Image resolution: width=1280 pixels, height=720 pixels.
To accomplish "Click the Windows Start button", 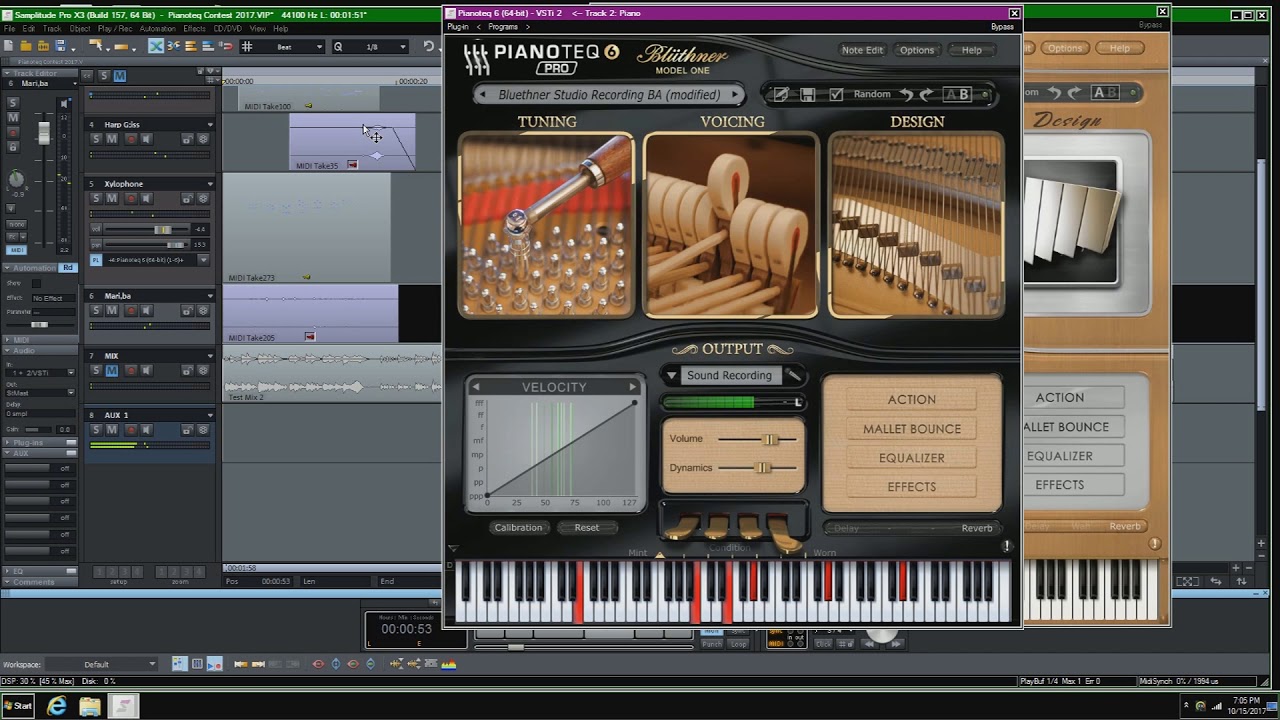I will [19, 706].
